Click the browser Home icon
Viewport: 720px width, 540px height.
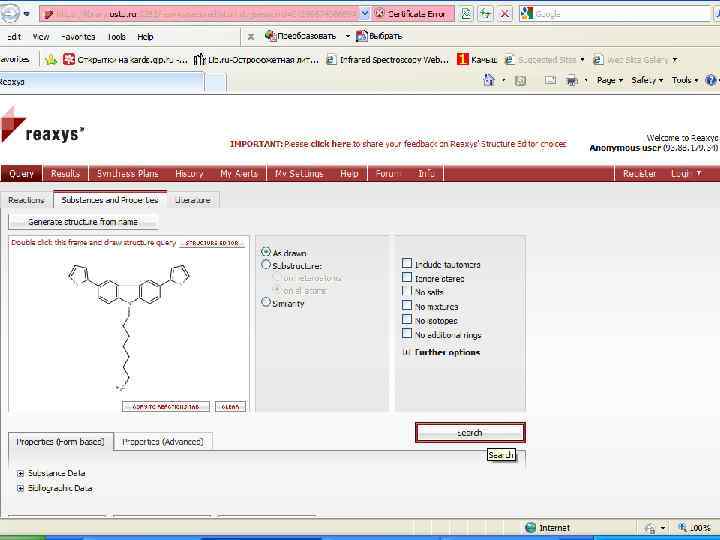(x=489, y=80)
